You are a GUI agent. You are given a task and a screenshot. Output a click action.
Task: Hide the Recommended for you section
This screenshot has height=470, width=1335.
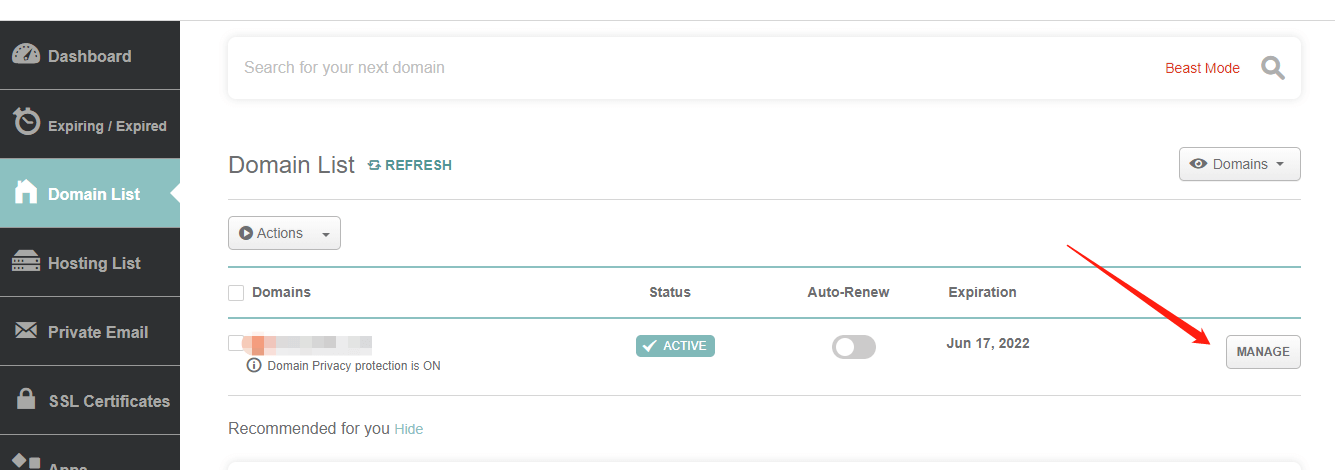(408, 429)
